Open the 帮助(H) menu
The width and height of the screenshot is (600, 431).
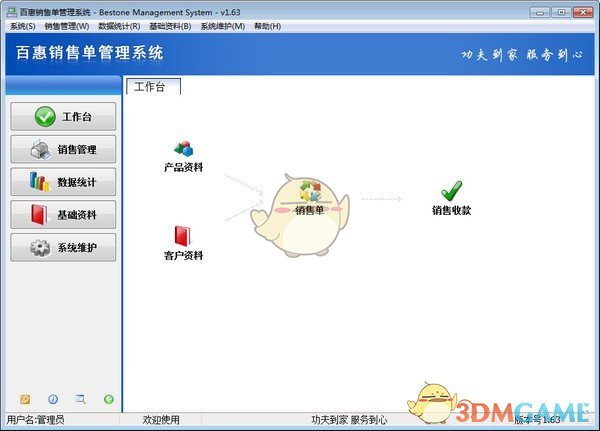267,26
